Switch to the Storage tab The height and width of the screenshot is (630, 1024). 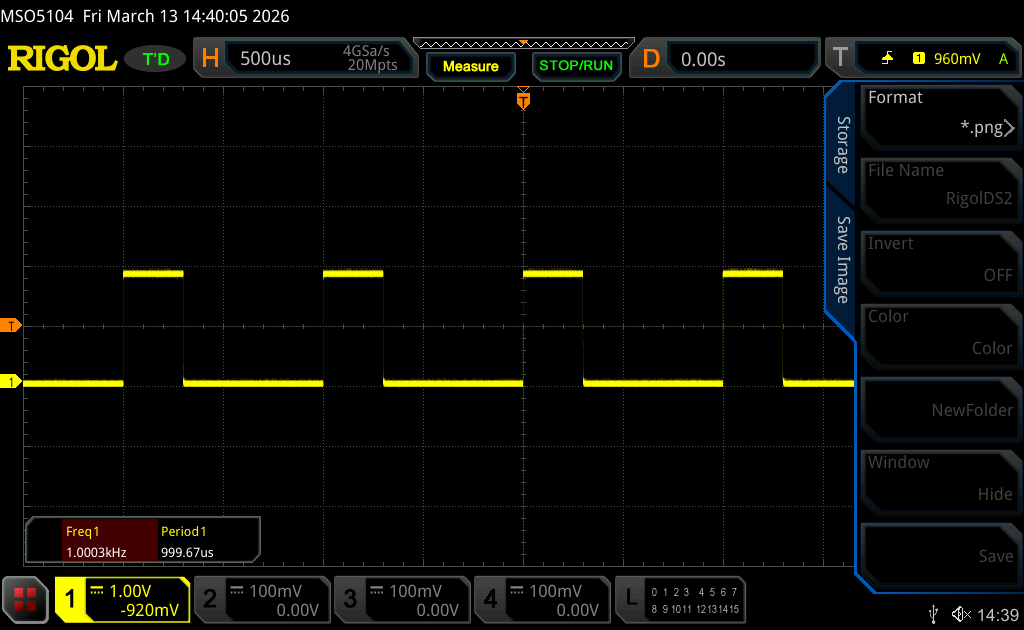[x=842, y=145]
